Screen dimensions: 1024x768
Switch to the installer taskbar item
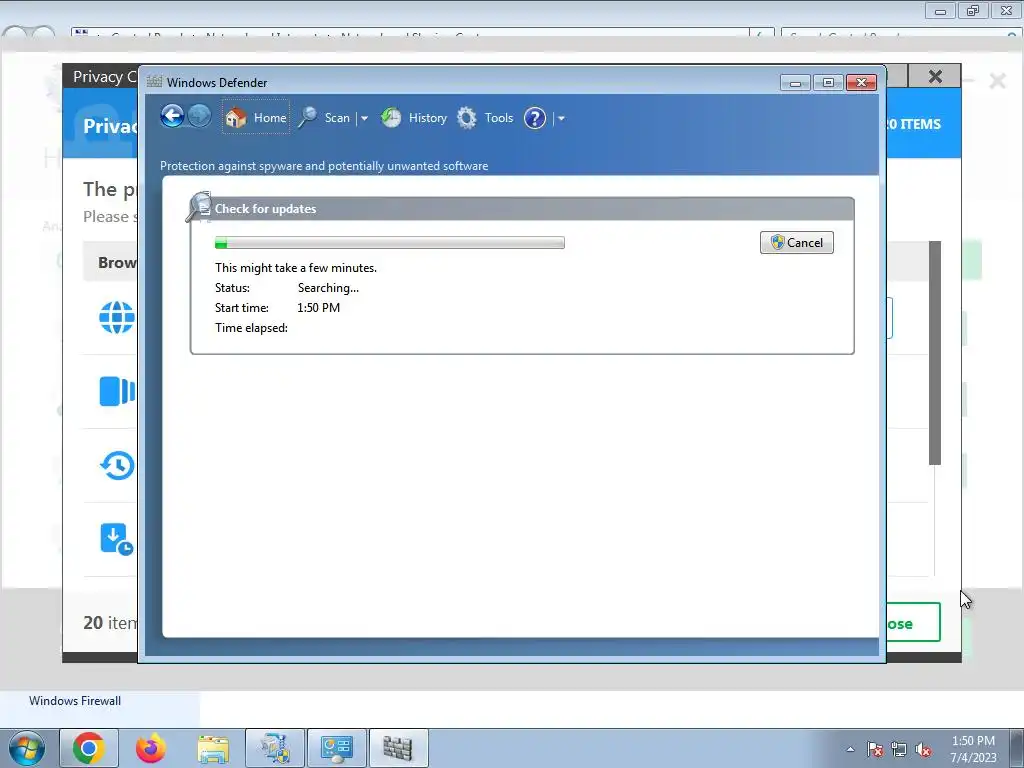pyautogui.click(x=275, y=748)
